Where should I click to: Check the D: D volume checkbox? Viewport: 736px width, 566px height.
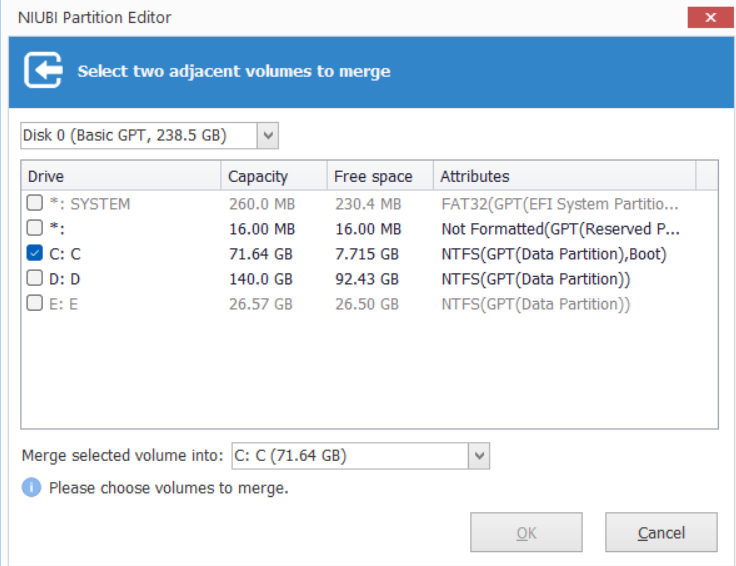click(34, 278)
